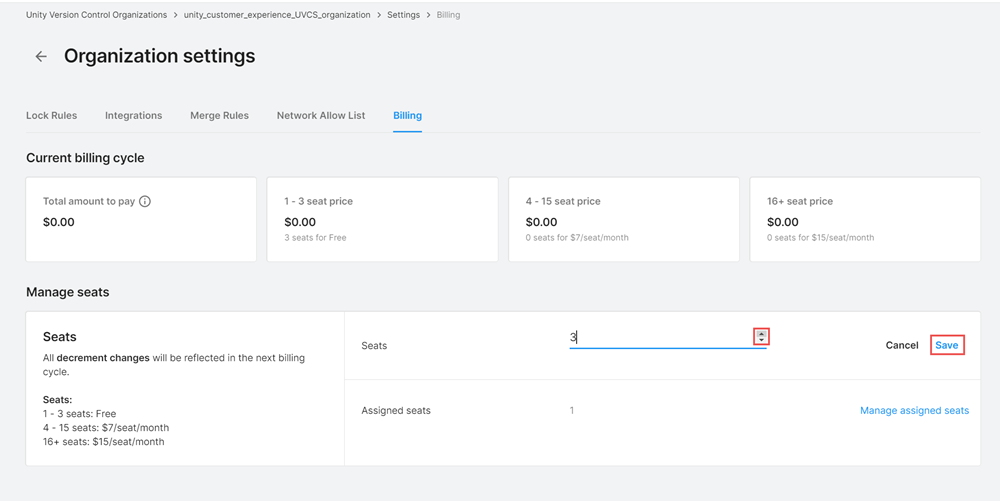This screenshot has height=501, width=1000.
Task: Click the back arrow beside Organization settings
Action: [41, 57]
